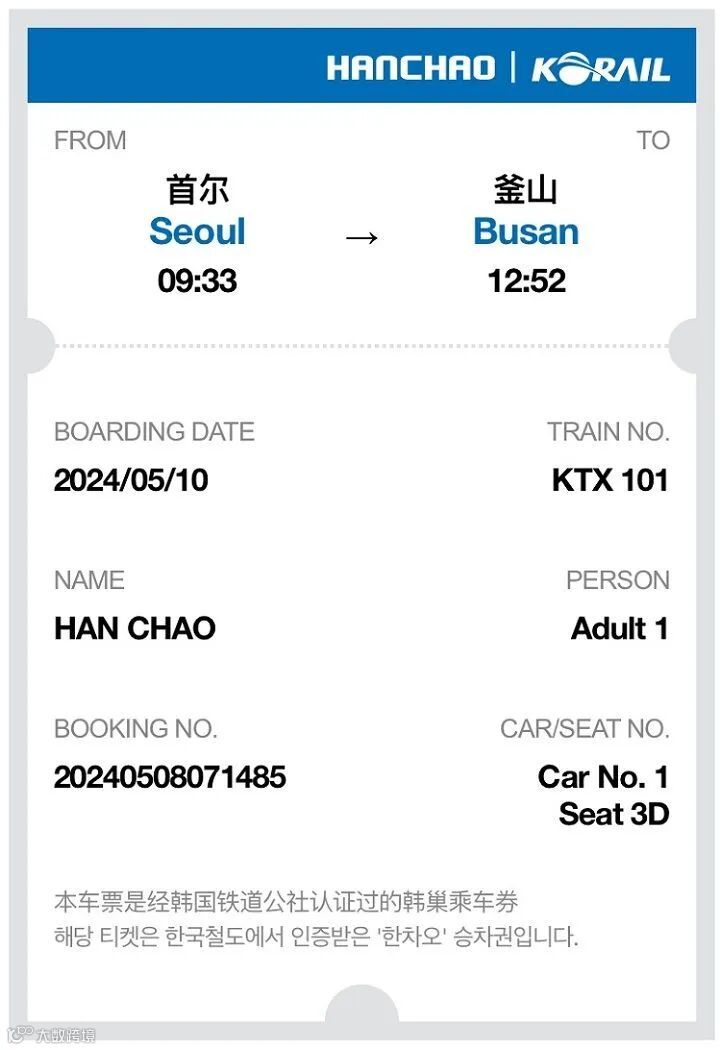Click the Adult 1 person value
720x1050 pixels.
619,629
